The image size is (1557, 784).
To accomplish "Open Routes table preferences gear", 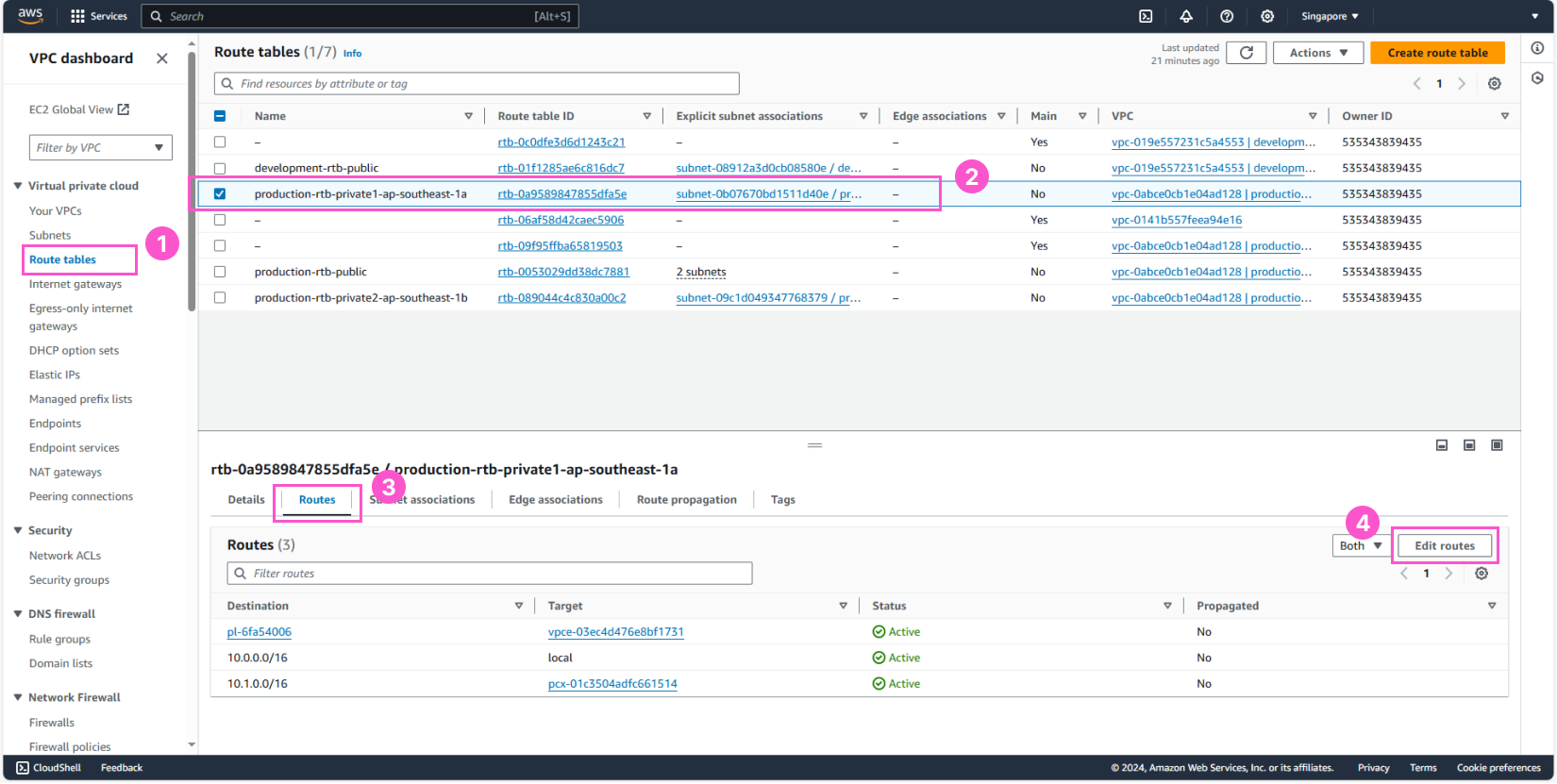I will [x=1482, y=574].
